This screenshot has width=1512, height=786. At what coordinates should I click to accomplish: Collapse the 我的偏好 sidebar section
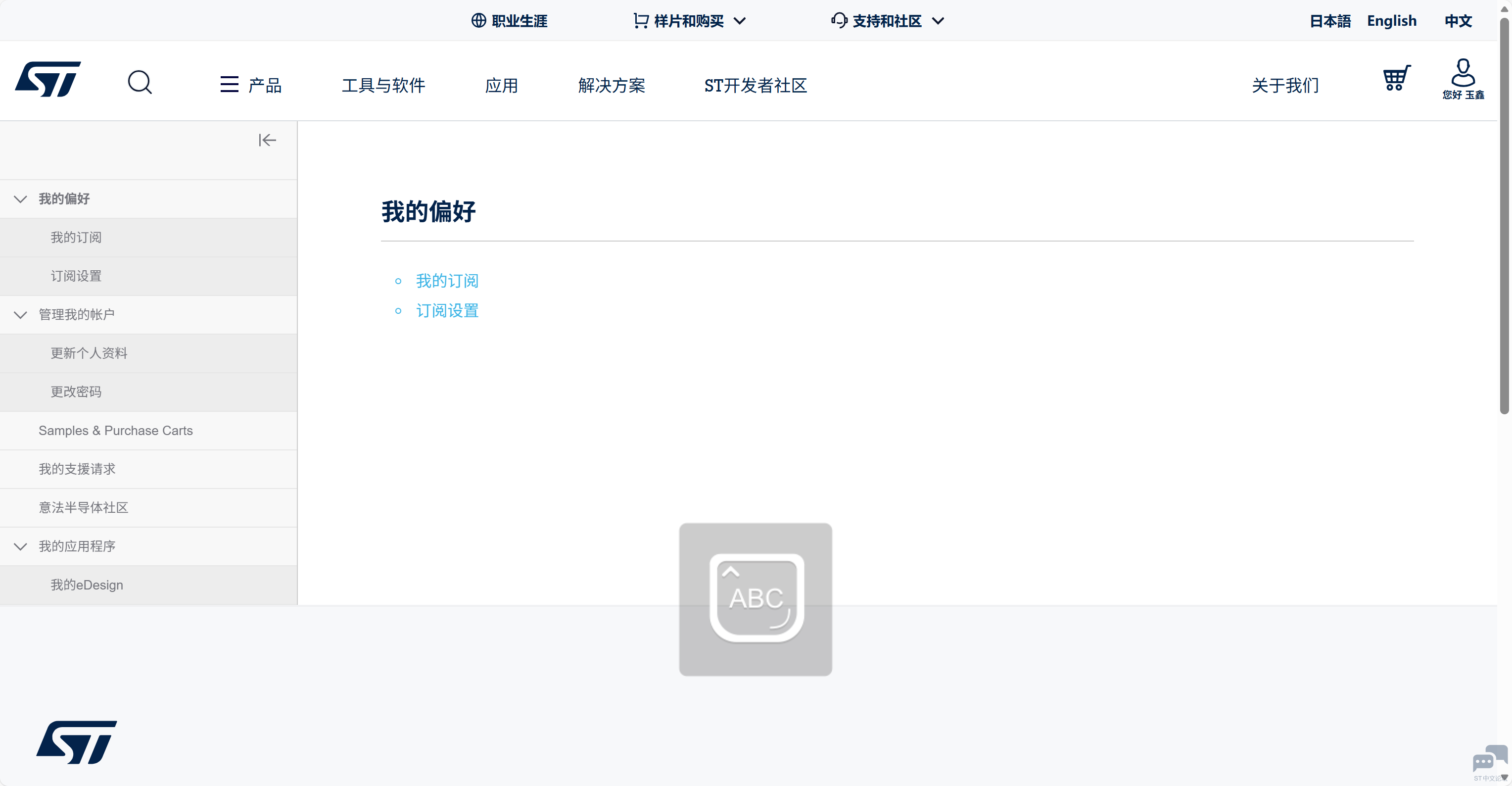(x=21, y=199)
